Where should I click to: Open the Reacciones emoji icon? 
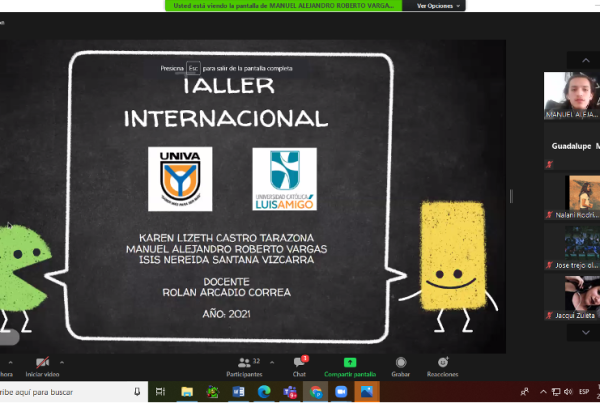click(443, 362)
